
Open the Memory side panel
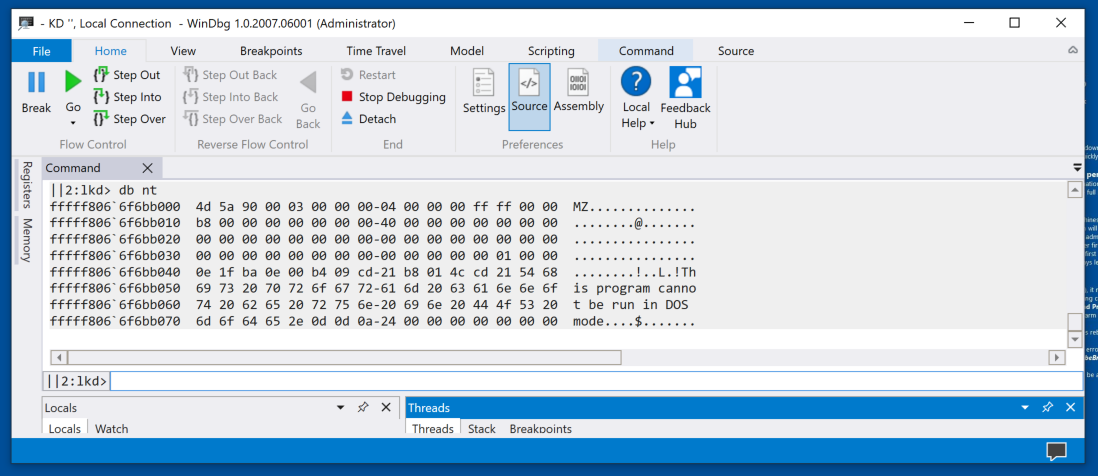(x=27, y=239)
